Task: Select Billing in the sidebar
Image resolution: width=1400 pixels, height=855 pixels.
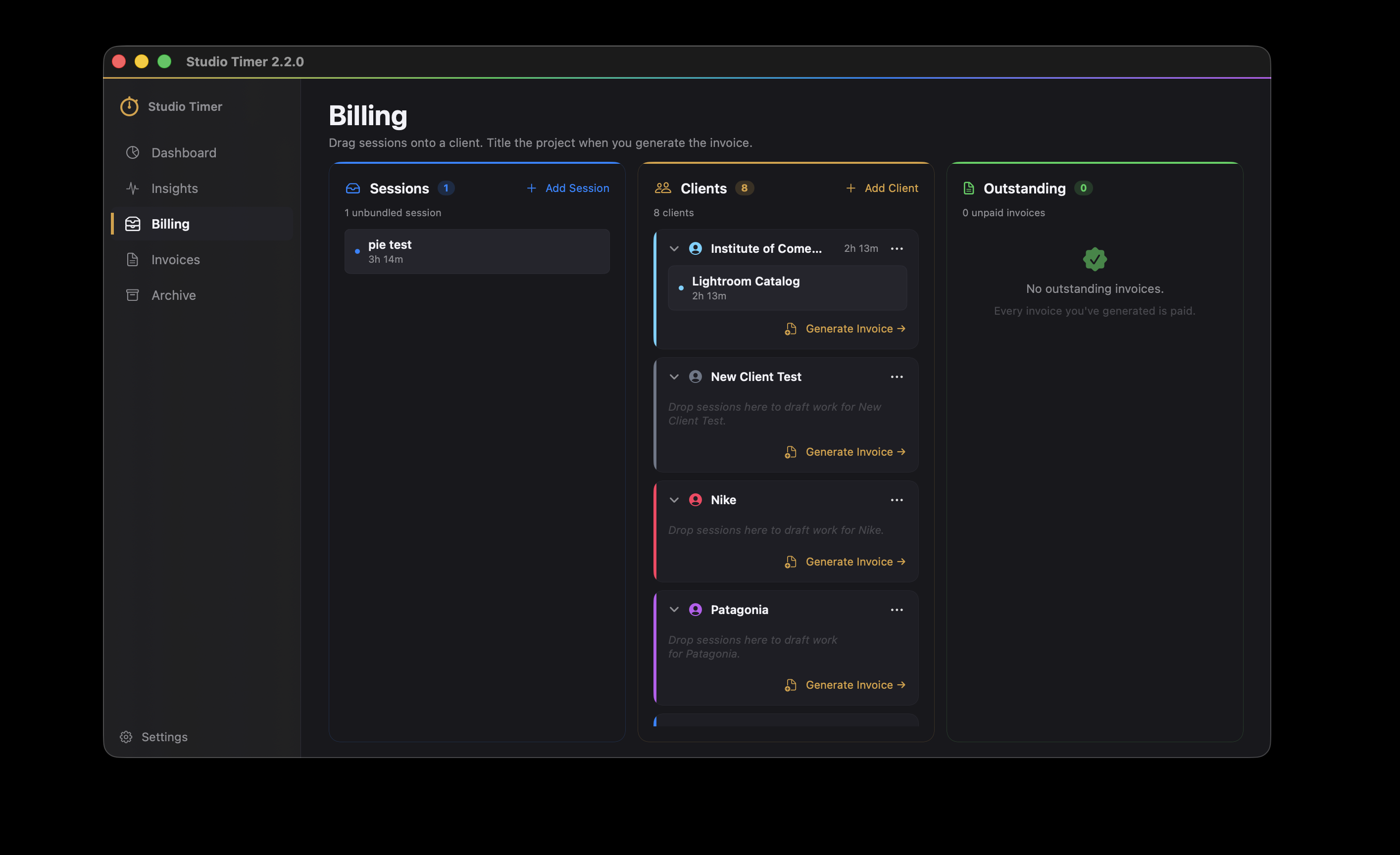Action: (x=201, y=224)
